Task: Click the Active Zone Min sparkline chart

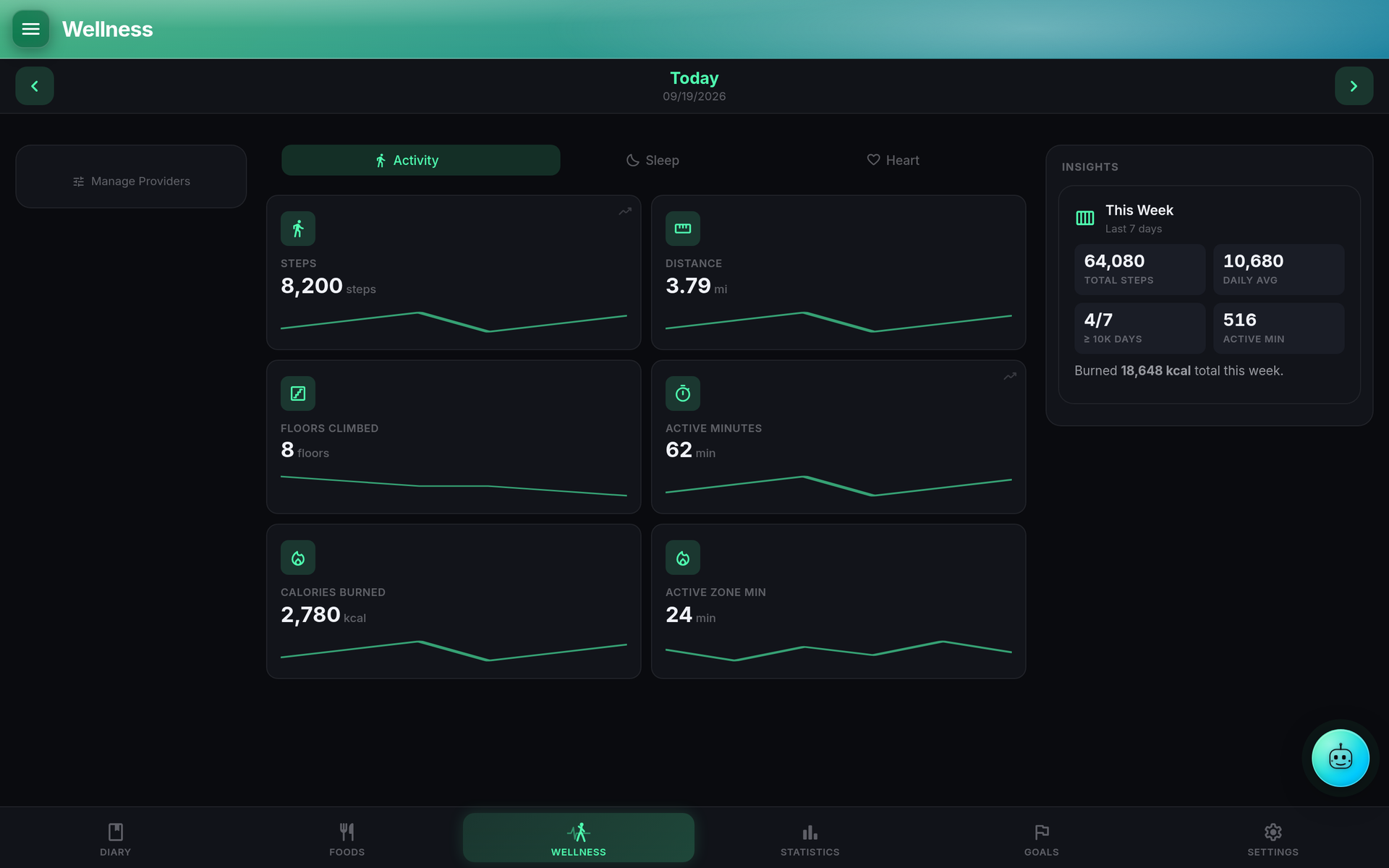Action: [838, 651]
